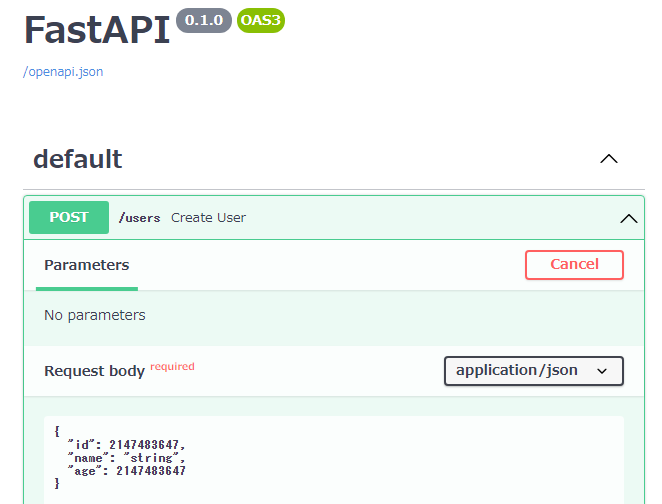Click the "id" value in request body
Screen dimensions: 662x504
point(144,445)
